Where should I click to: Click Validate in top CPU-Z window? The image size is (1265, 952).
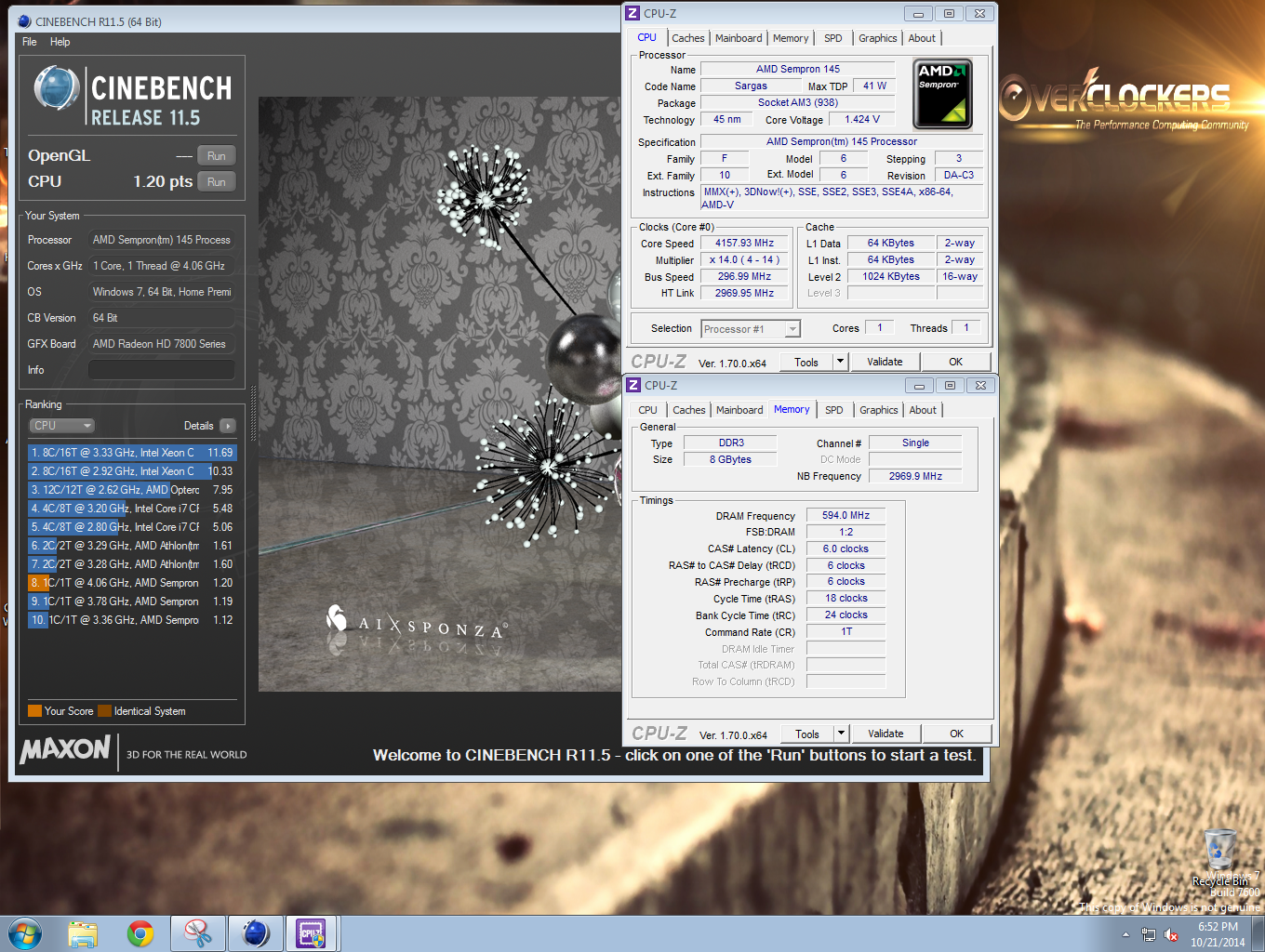click(x=885, y=362)
